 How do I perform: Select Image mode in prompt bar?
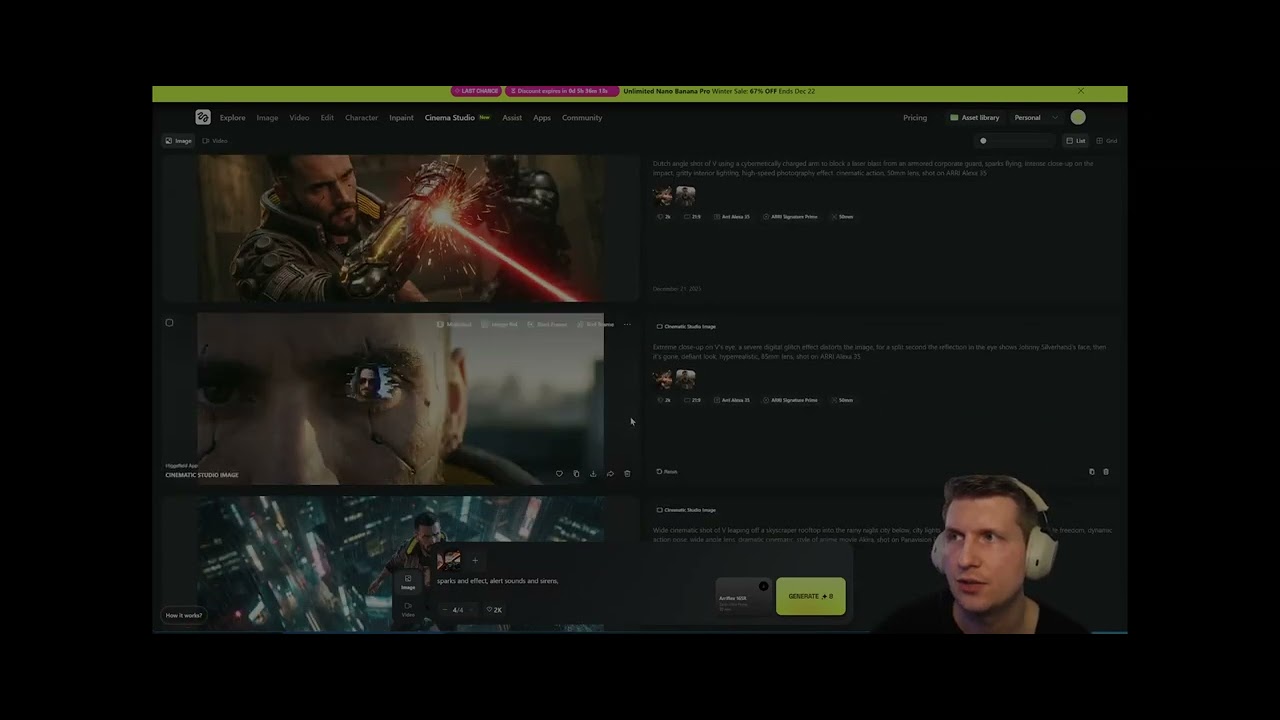(x=408, y=582)
